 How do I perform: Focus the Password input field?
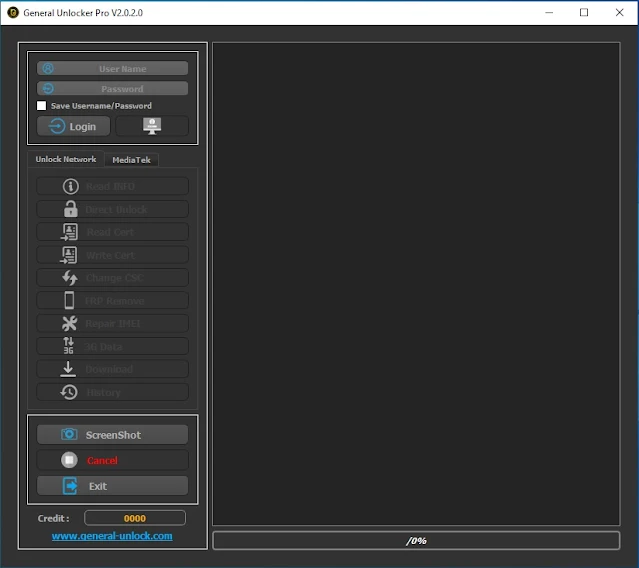(112, 88)
